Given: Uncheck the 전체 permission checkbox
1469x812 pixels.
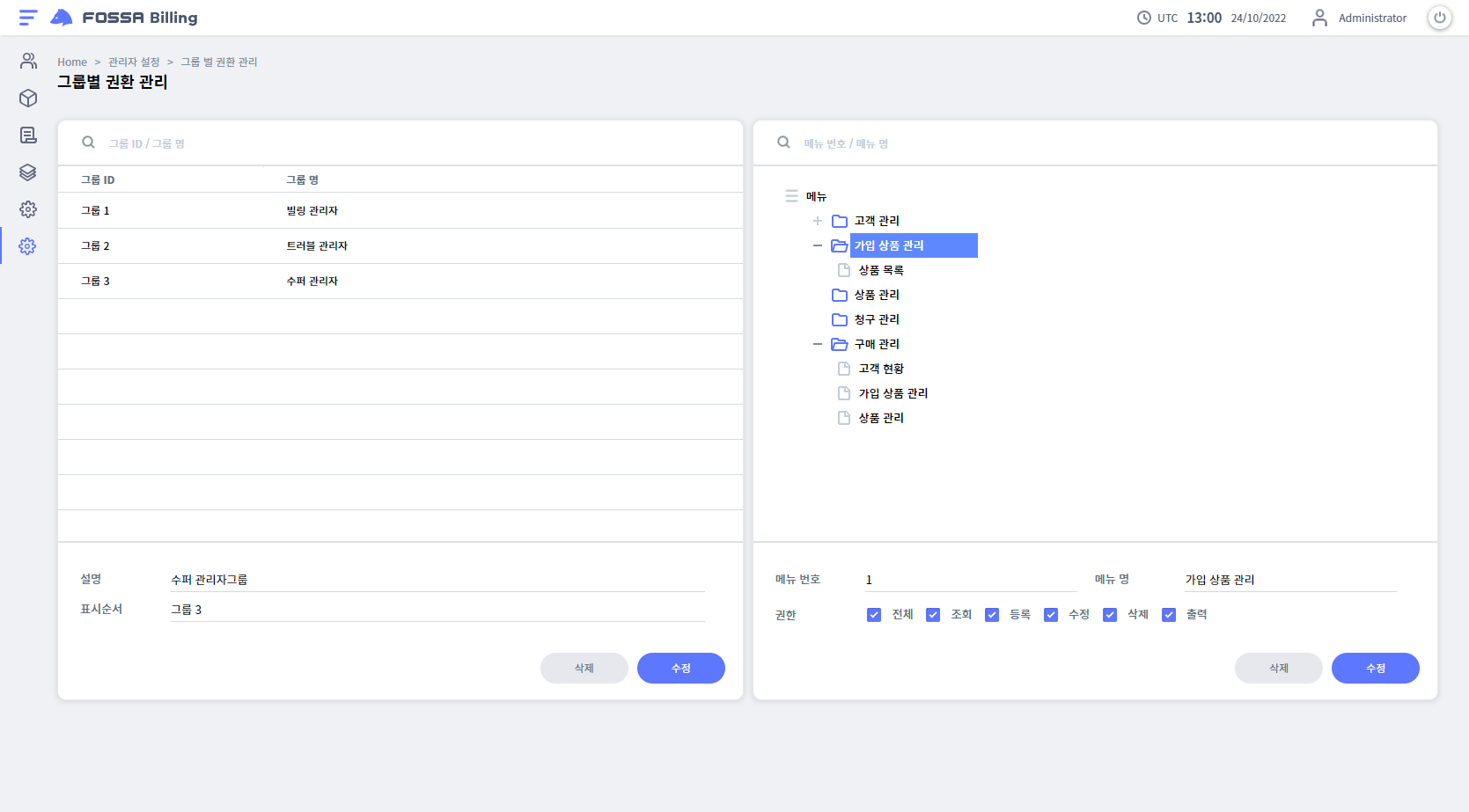Looking at the screenshot, I should point(873,615).
